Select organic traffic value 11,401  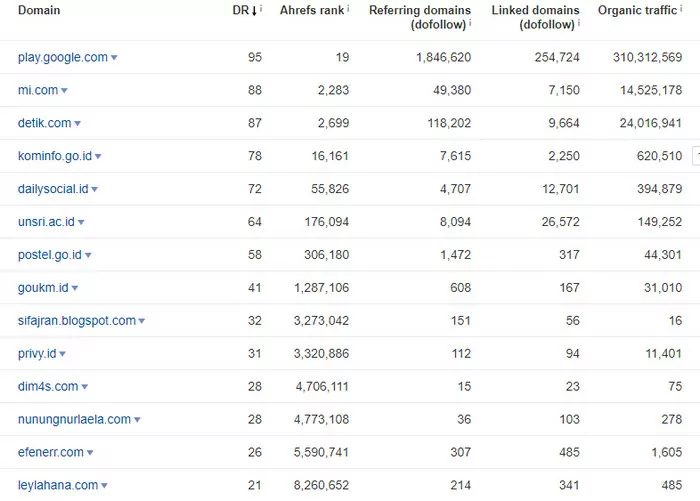[664, 354]
